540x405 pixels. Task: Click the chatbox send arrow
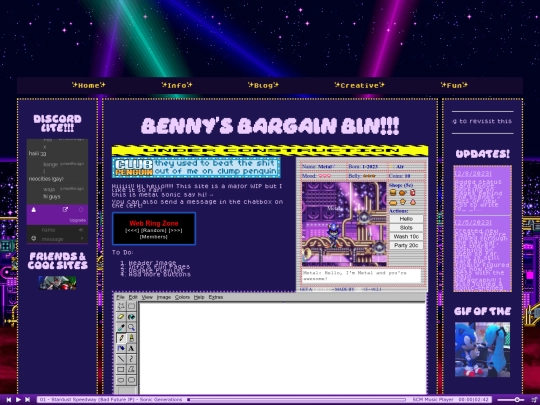82,238
